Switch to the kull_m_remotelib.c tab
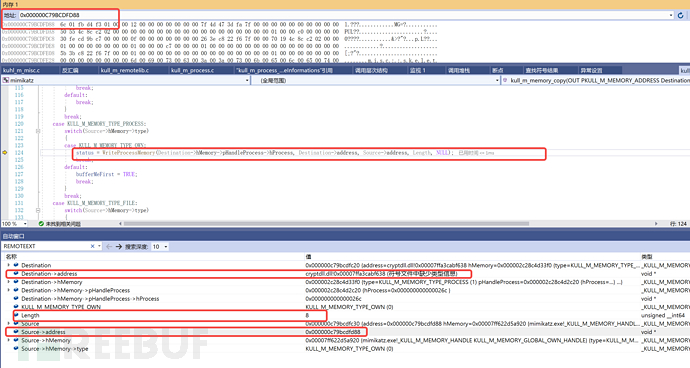Viewport: 690px width, 368px height. click(x=125, y=70)
